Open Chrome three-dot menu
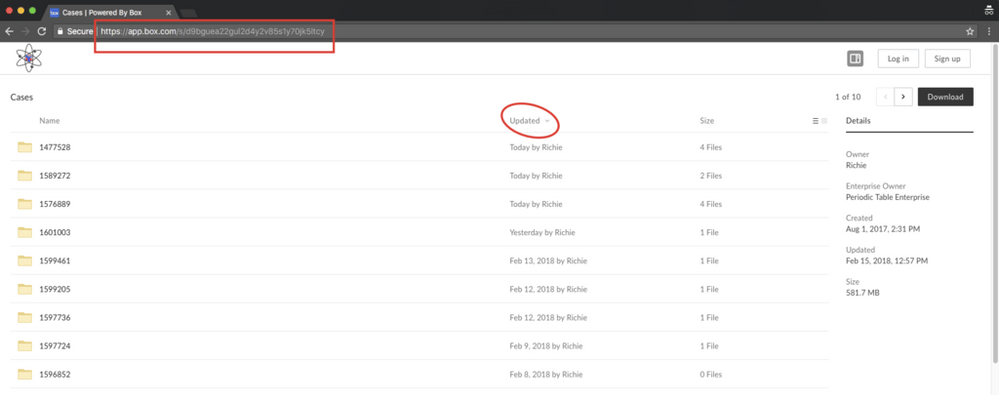 click(989, 31)
